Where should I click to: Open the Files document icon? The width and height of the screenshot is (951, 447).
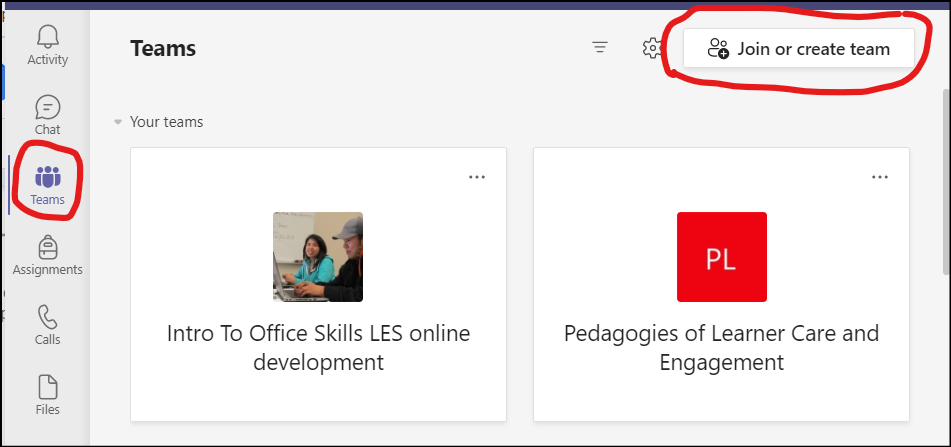47,387
